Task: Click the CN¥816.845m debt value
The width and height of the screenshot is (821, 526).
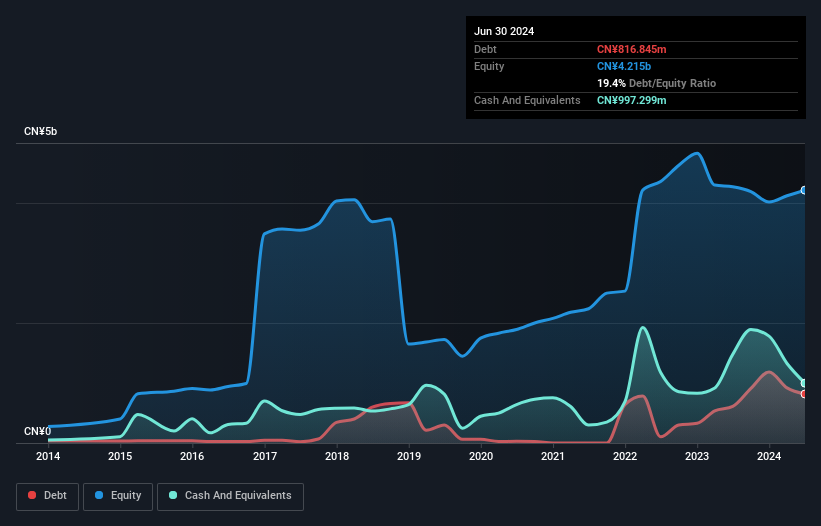Action: tap(631, 49)
